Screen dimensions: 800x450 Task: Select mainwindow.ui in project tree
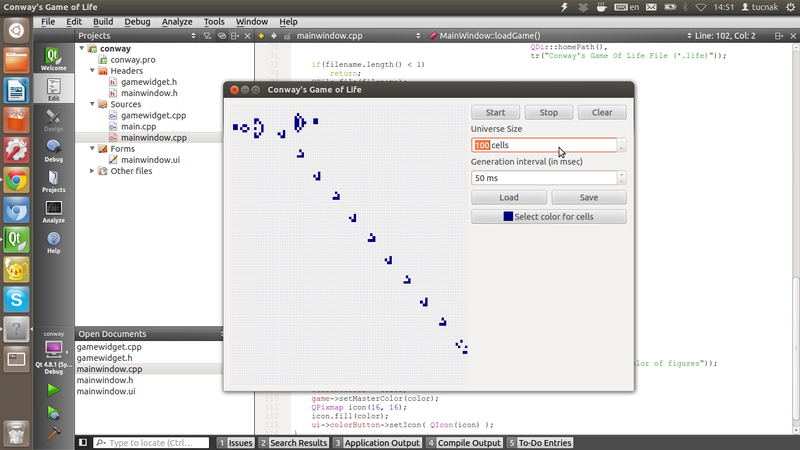coord(150,160)
